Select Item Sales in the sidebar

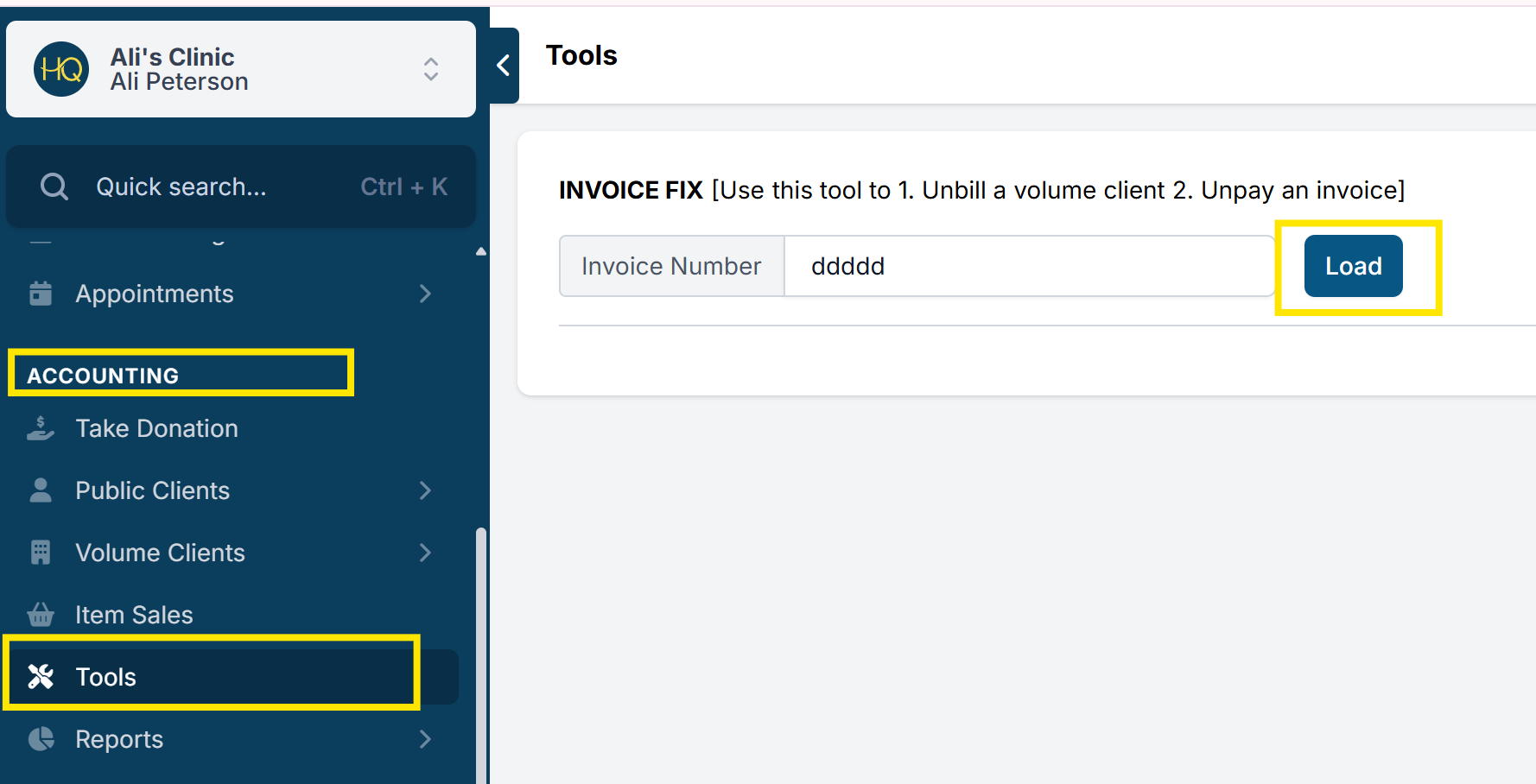coord(134,615)
